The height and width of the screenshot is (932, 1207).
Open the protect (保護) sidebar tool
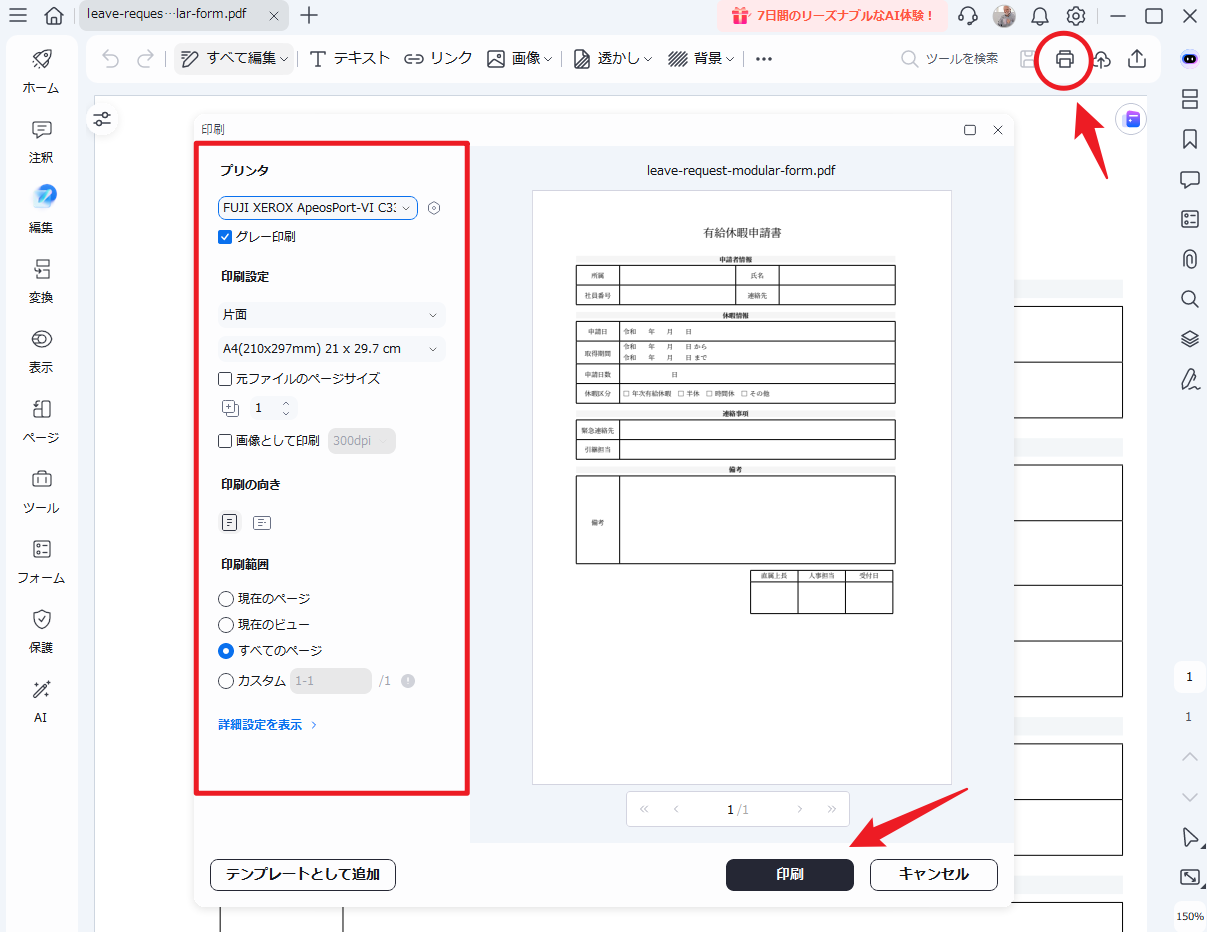(41, 631)
